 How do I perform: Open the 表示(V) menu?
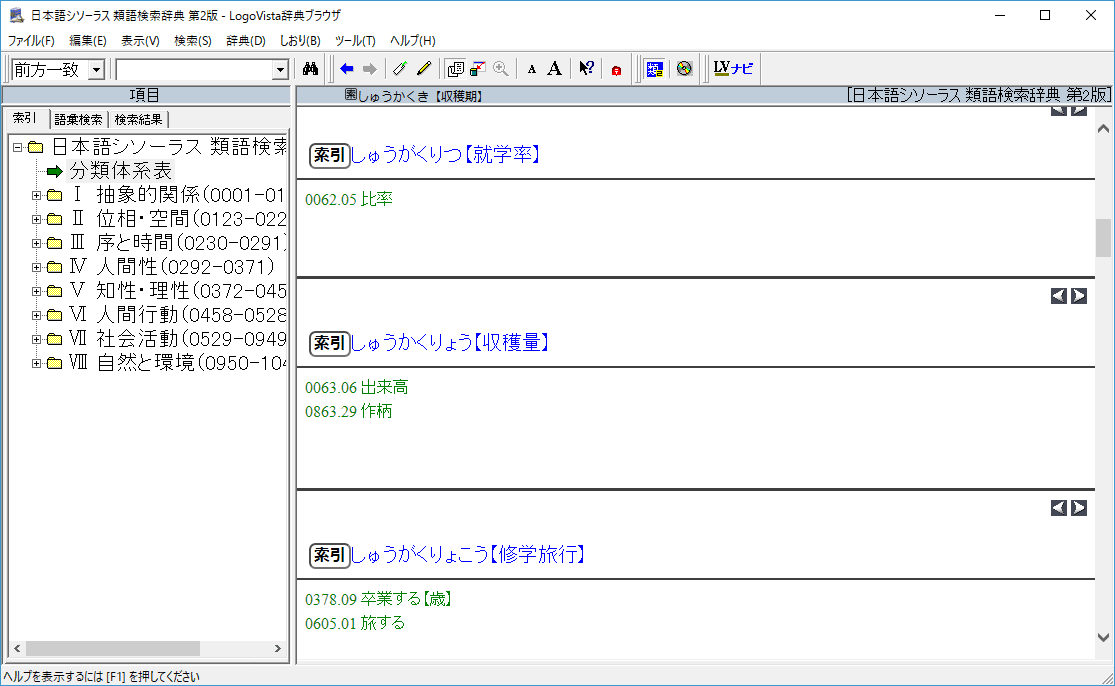pos(140,41)
